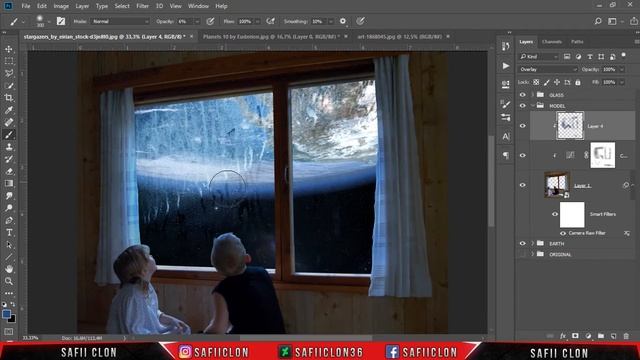
Task: Open the Paragraph panel icon
Action: tap(506, 156)
